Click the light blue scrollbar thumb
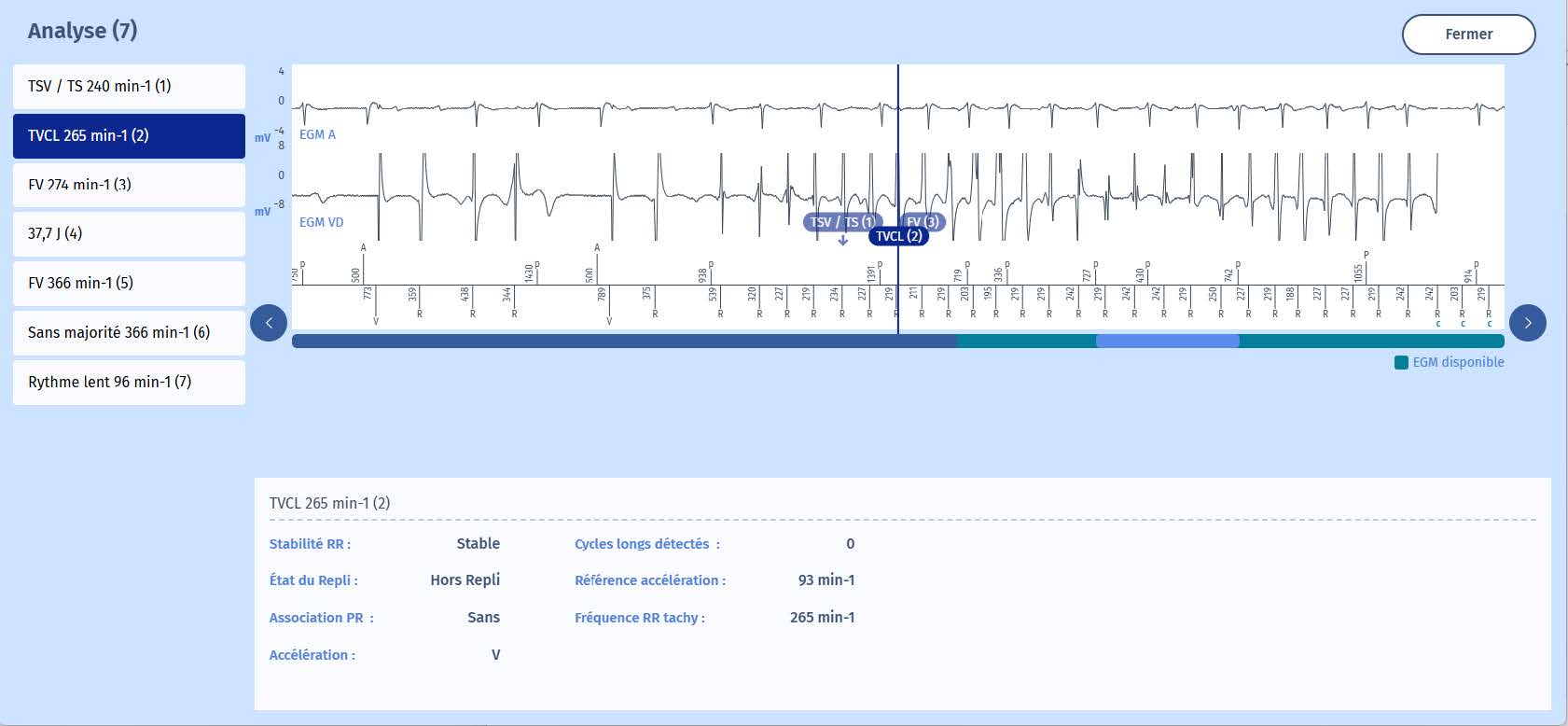This screenshot has height=726, width=1568. (x=1167, y=342)
